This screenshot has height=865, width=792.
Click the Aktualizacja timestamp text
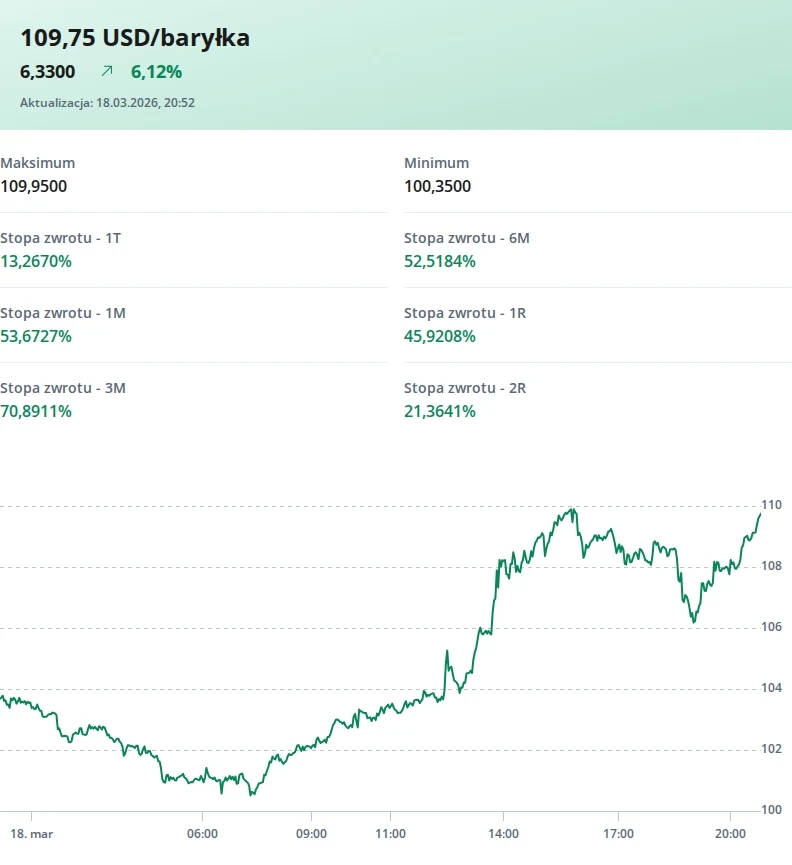(x=107, y=102)
